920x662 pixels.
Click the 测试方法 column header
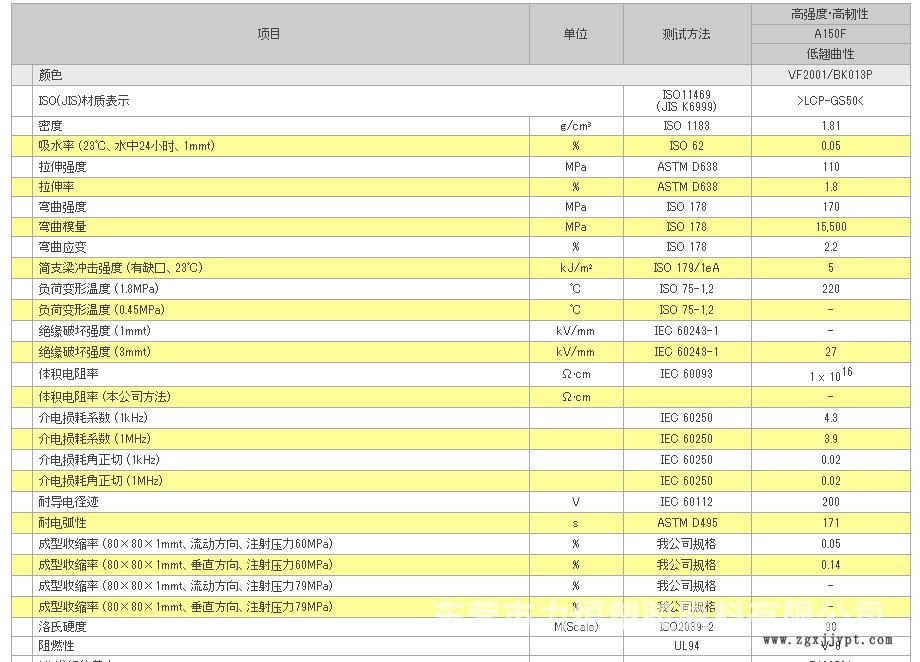pyautogui.click(x=686, y=34)
